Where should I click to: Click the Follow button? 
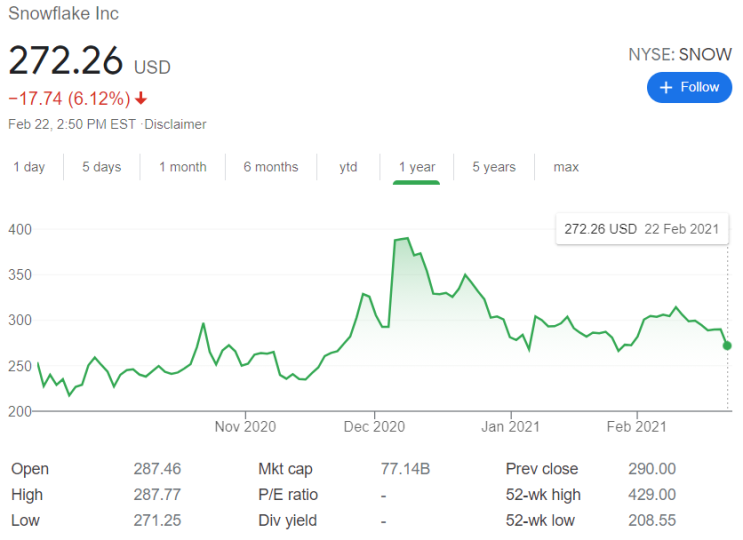689,87
